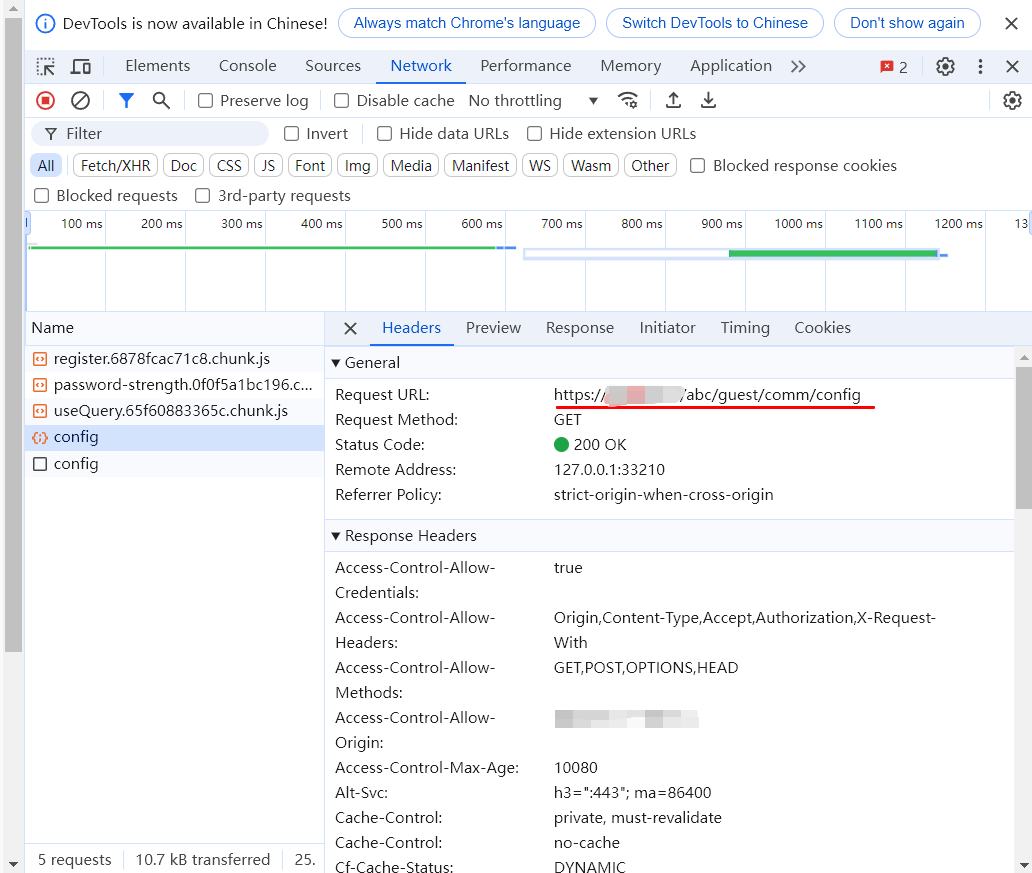The height and width of the screenshot is (873, 1032).
Task: Open network conditions Wi-Fi icon
Action: [628, 100]
